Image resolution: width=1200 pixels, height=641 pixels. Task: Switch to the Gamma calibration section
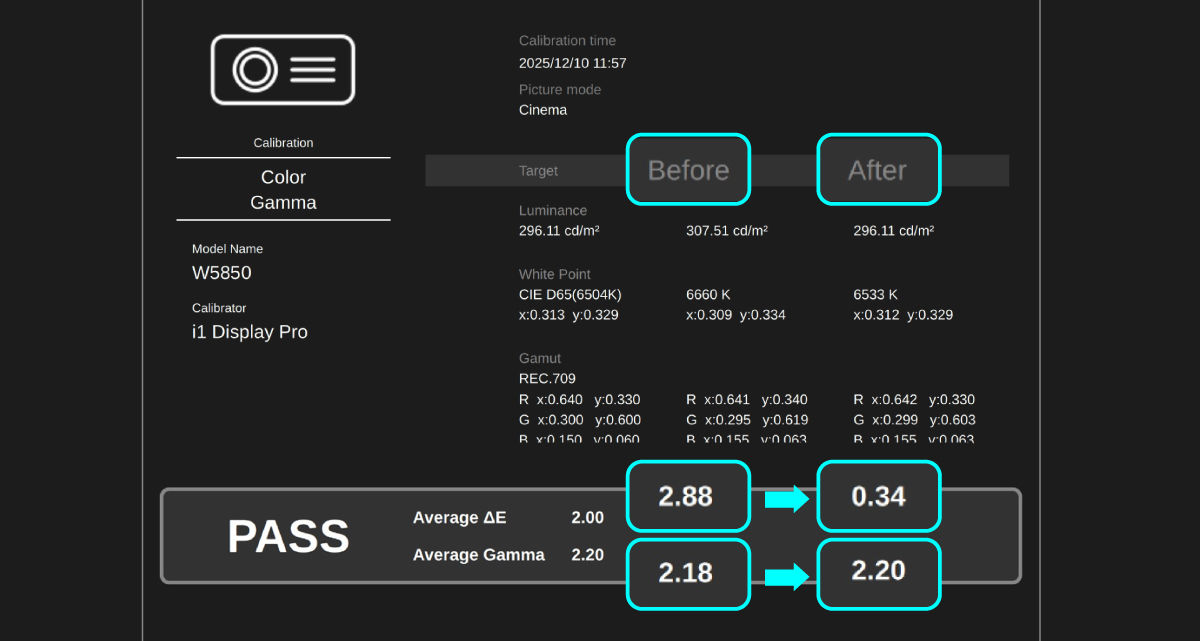click(x=283, y=202)
